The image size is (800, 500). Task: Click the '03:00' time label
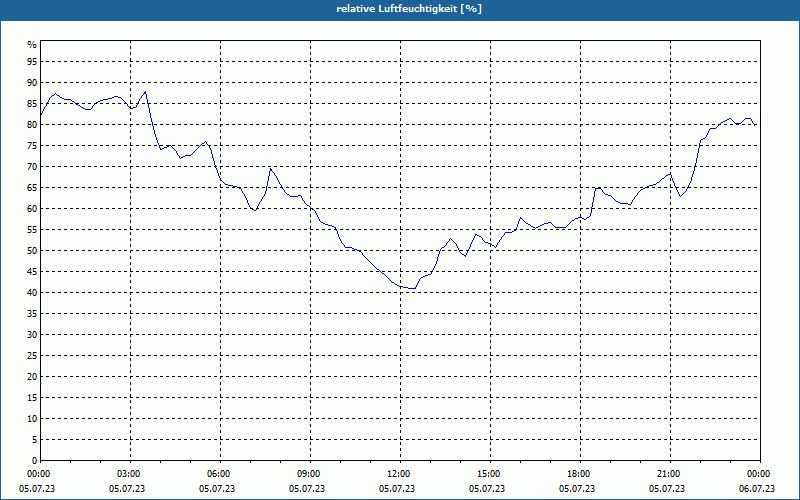click(131, 474)
